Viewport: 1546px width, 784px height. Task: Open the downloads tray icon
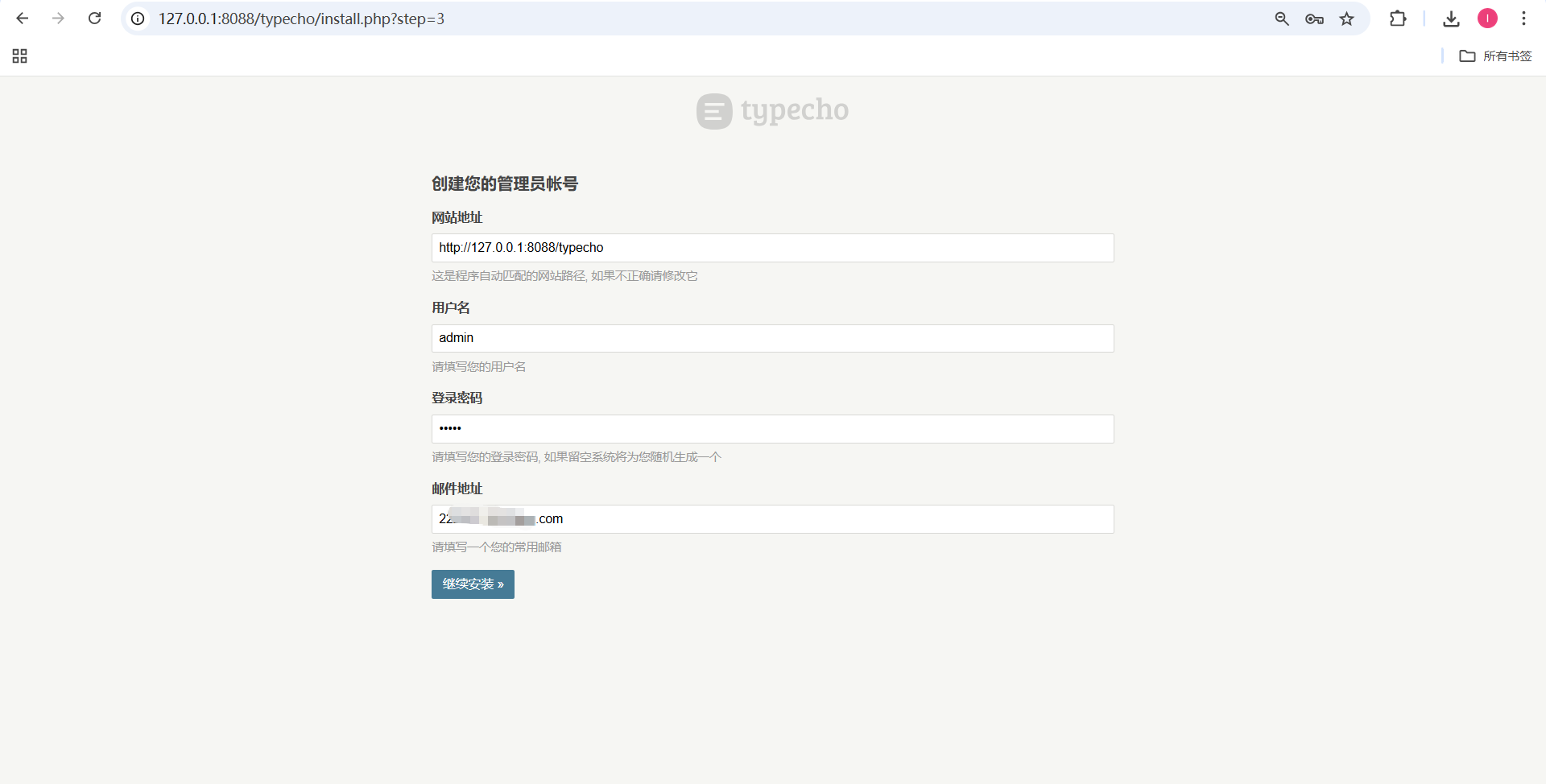(1451, 19)
